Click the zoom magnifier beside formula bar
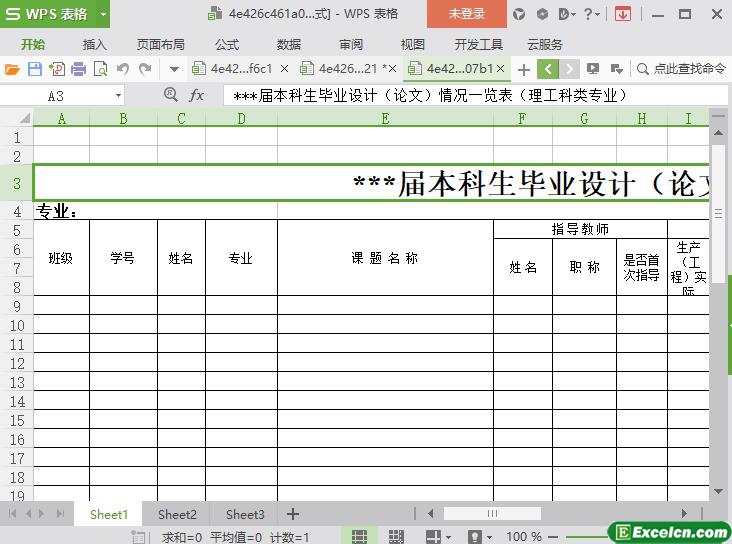Image resolution: width=732 pixels, height=544 pixels. 171,95
